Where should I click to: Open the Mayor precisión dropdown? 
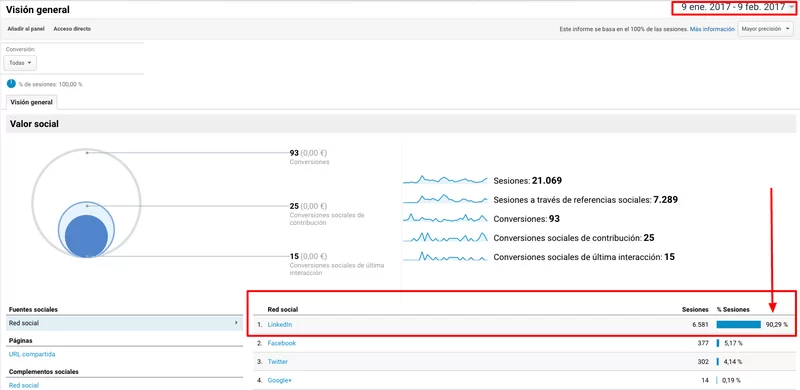765,29
